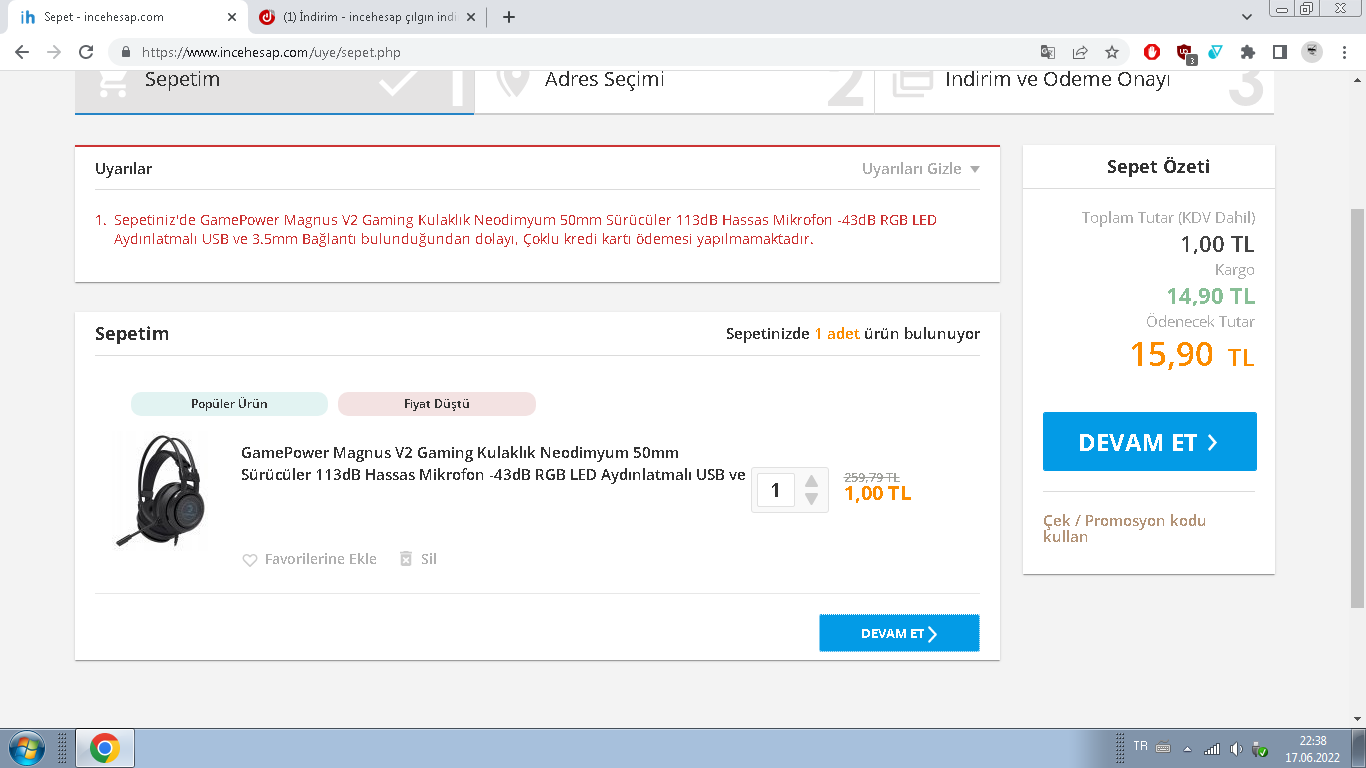This screenshot has width=1366, height=768.
Task: Click the 14,90 TL shipping cost
Action: [x=1210, y=296]
